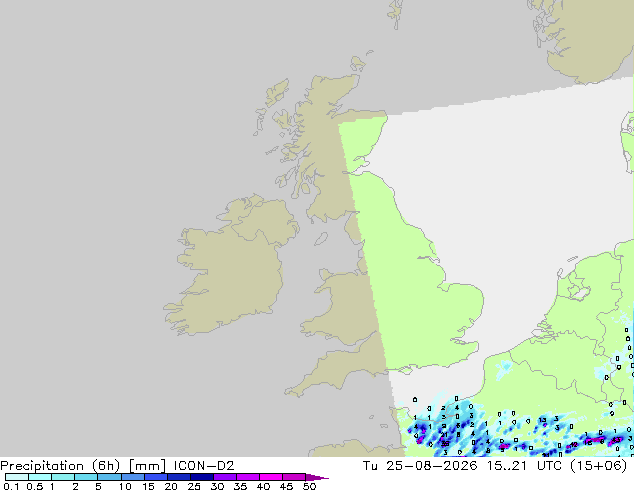634x490 pixels.
Task: Click the 30–35 mm legend color swatch
Action: (x=224, y=477)
